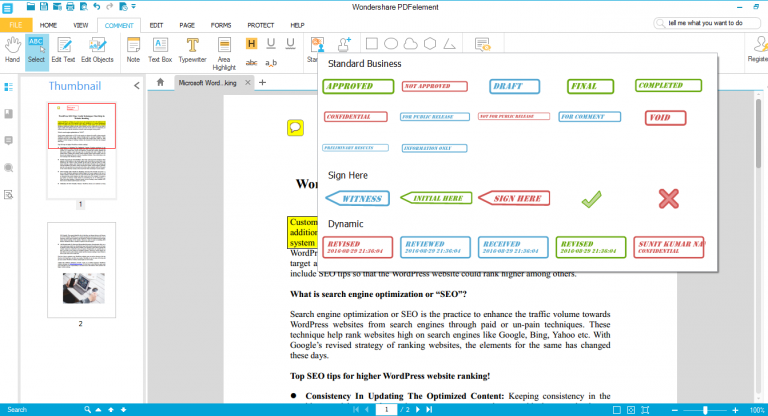Screen dimensions: 768x416
Task: Insert the FINAL stamp
Action: pyautogui.click(x=590, y=86)
